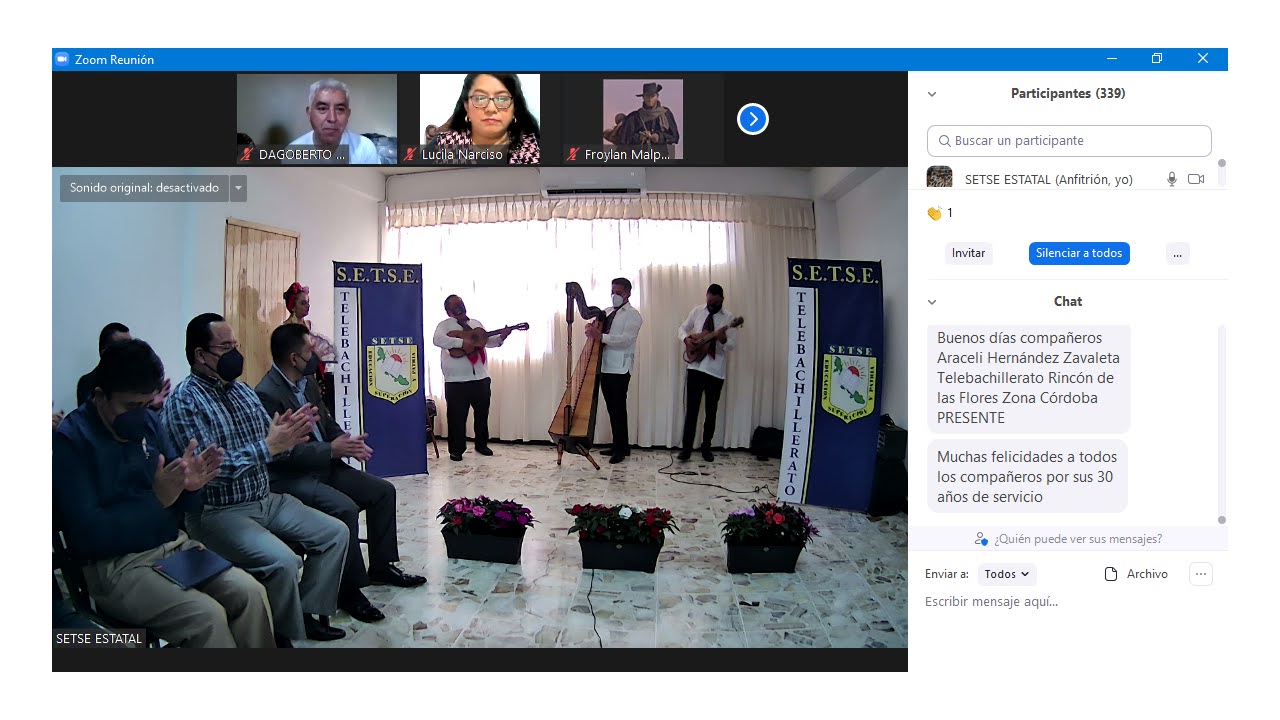Select DAGOBERTO video thumbnail
Viewport: 1280px width, 720px height.
317,118
